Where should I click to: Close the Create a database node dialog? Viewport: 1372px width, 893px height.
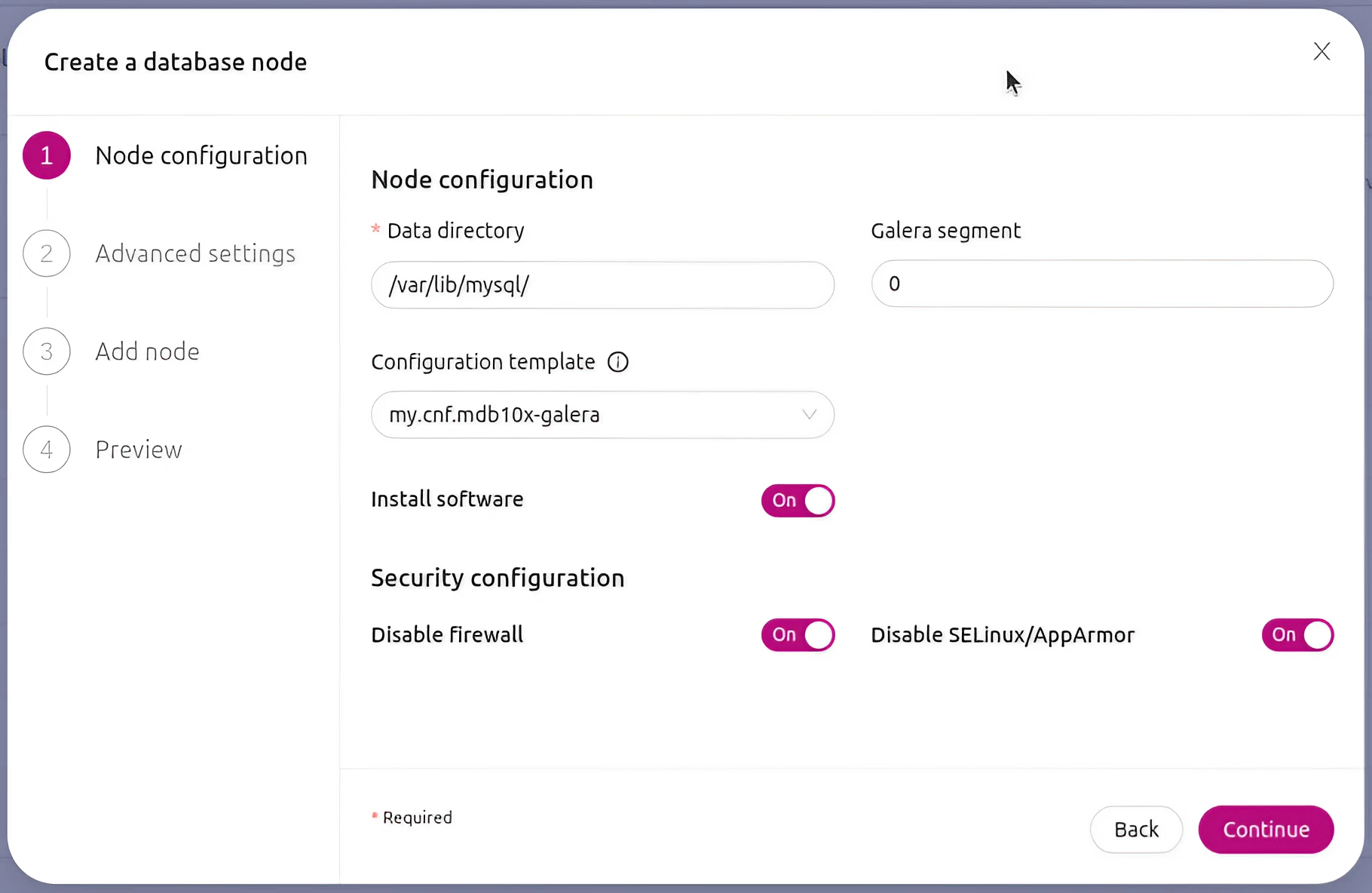coord(1321,51)
